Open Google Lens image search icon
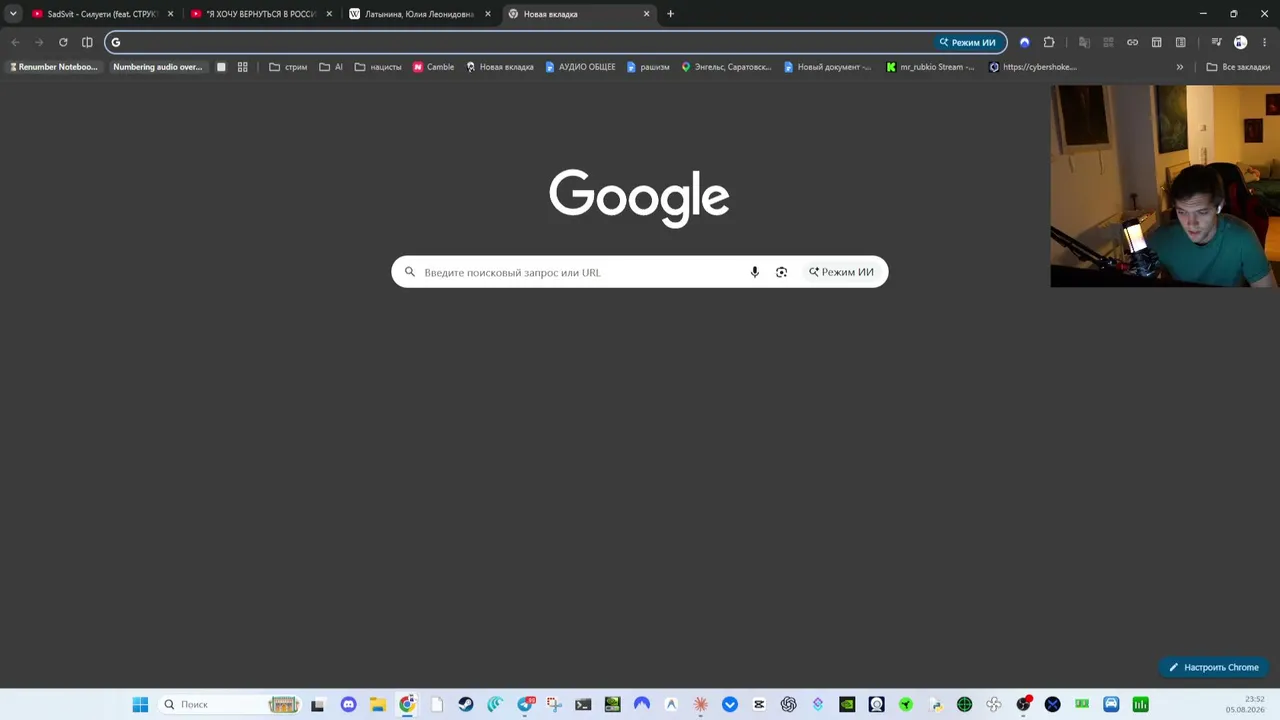Image resolution: width=1280 pixels, height=720 pixels. [782, 272]
